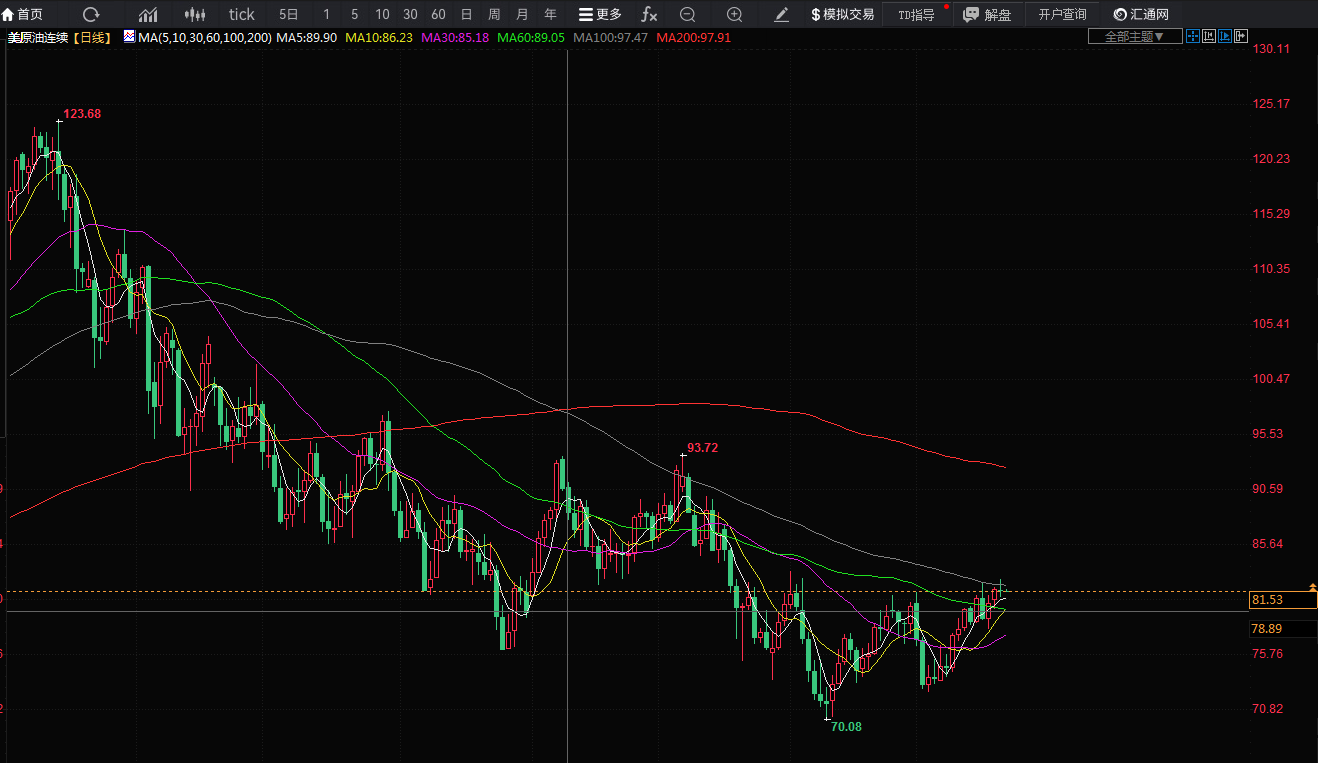Toggle the rightmost panel collapse button
The image size is (1318, 763).
[x=1241, y=37]
